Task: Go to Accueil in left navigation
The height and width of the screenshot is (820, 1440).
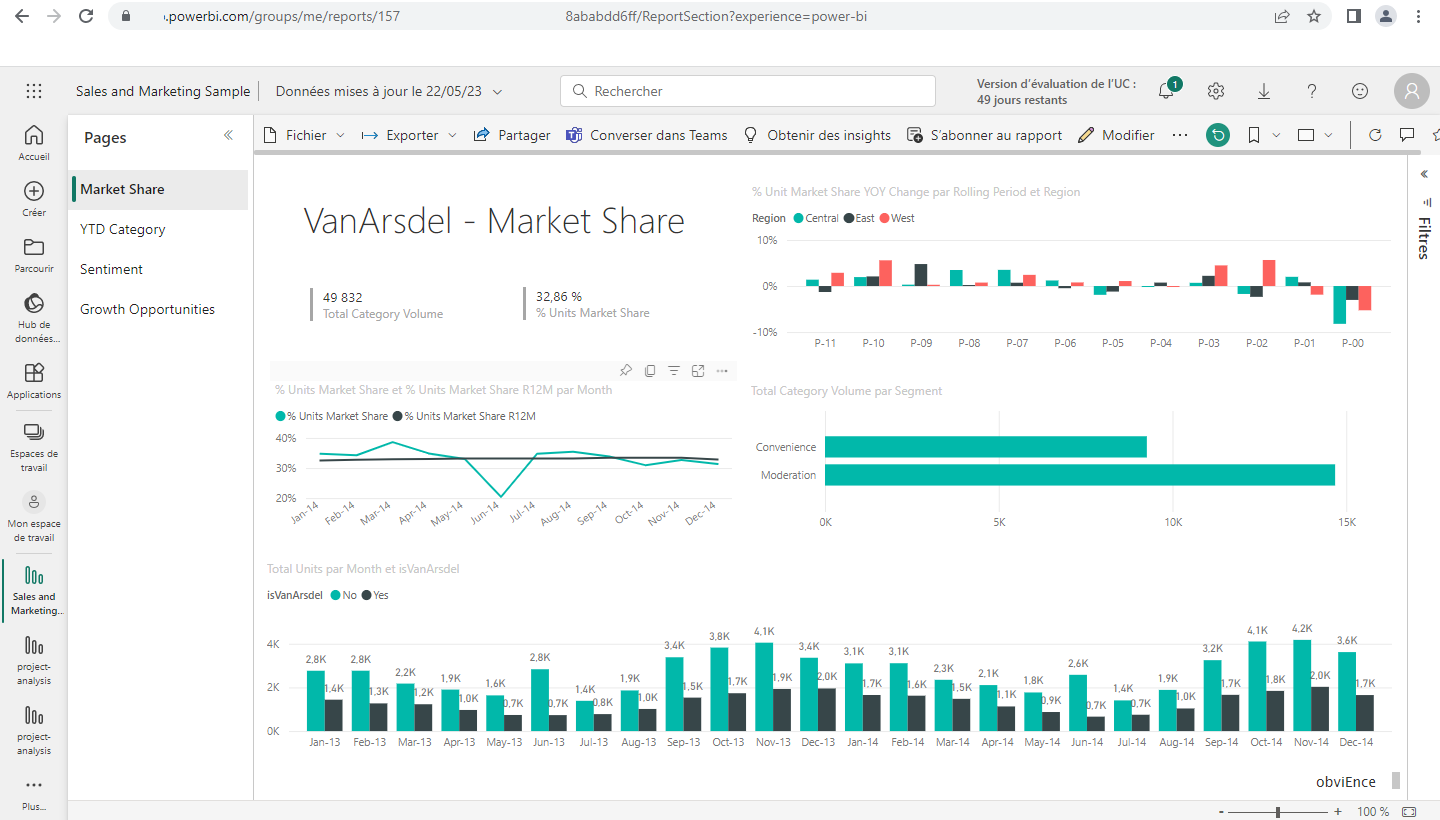Action: (34, 142)
